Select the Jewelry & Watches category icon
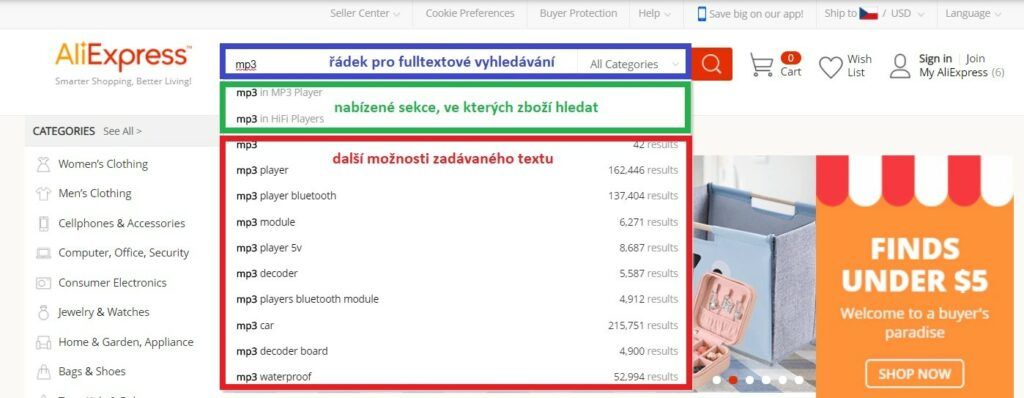 pyautogui.click(x=44, y=312)
